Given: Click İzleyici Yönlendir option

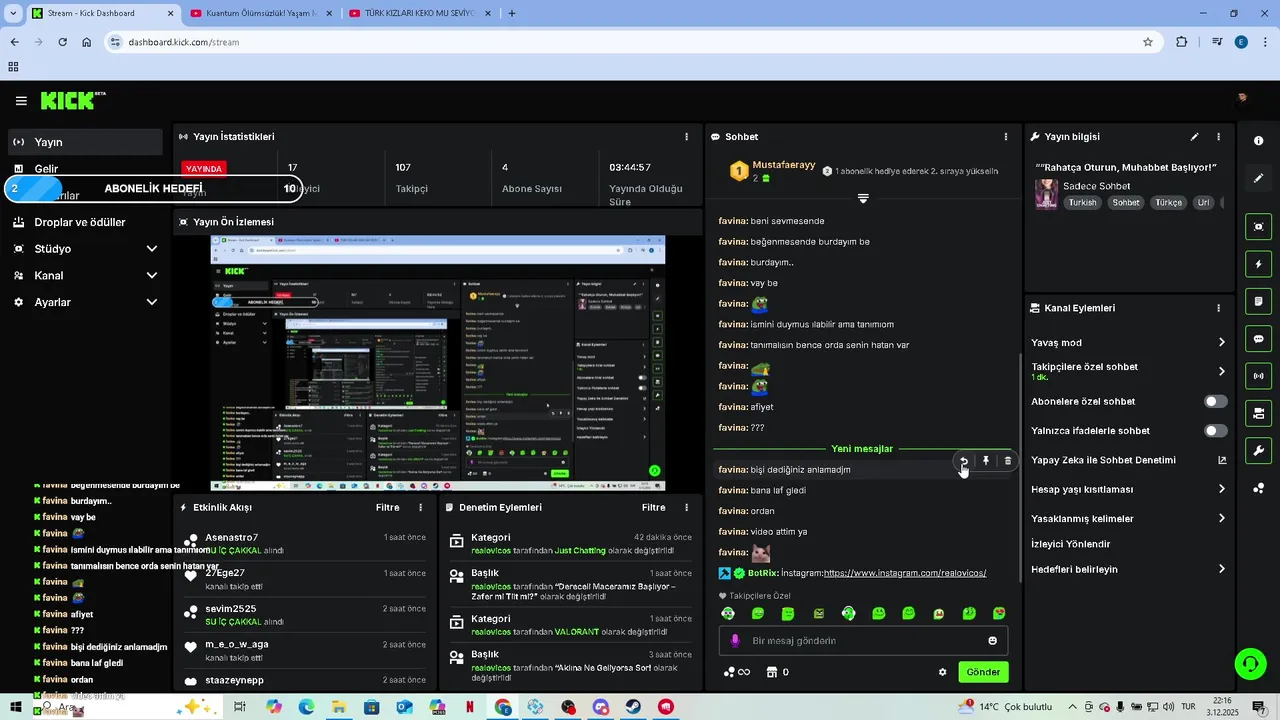Looking at the screenshot, I should [x=1071, y=544].
